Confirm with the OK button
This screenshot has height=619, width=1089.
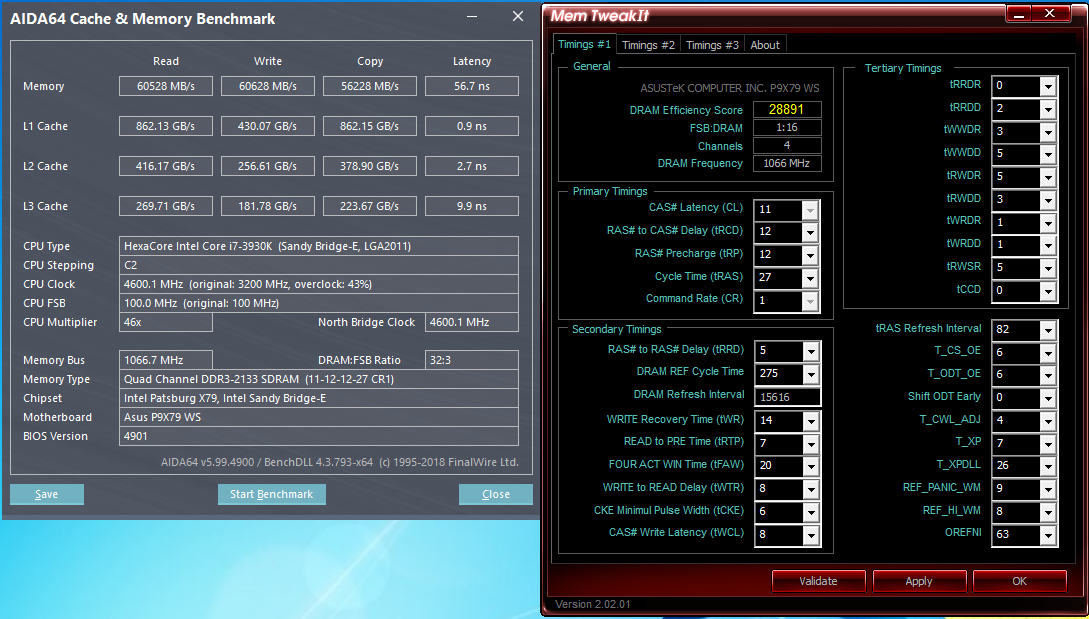tap(1019, 581)
